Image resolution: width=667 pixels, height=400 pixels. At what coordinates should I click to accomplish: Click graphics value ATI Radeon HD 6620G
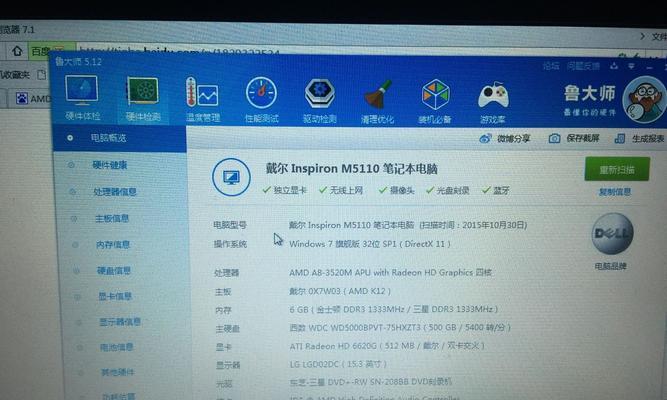click(x=387, y=346)
